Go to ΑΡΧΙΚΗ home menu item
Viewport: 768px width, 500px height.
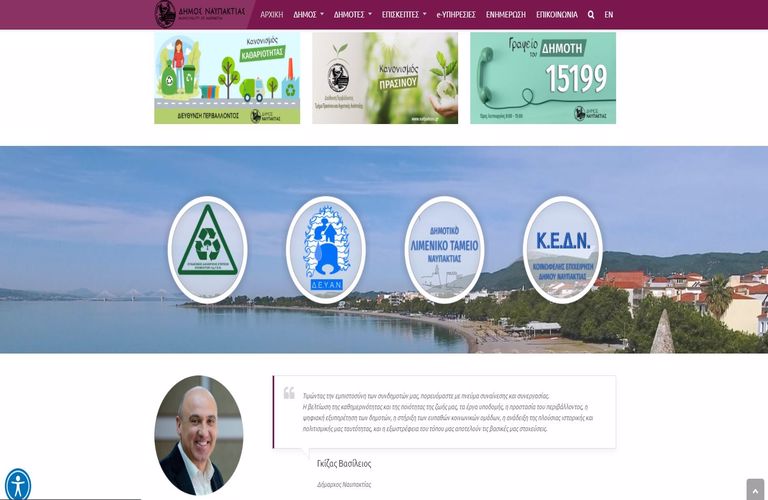[271, 15]
